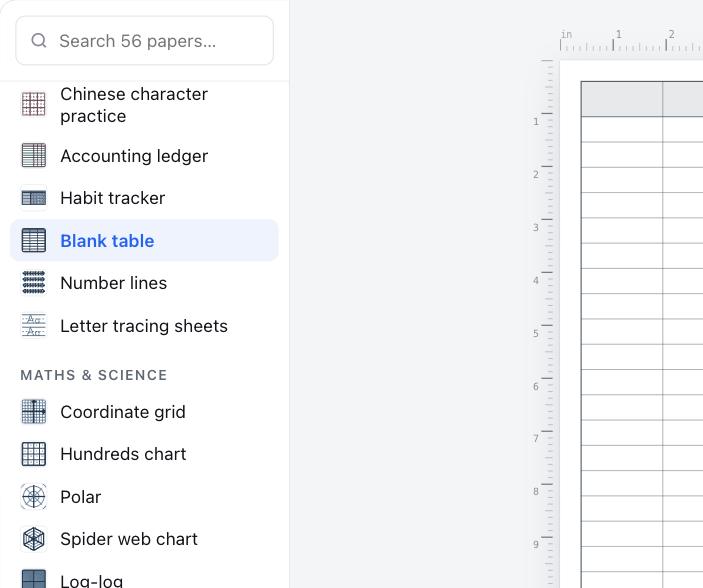Image resolution: width=703 pixels, height=588 pixels.
Task: Select the Accounting ledger paper icon
Action: 34,155
